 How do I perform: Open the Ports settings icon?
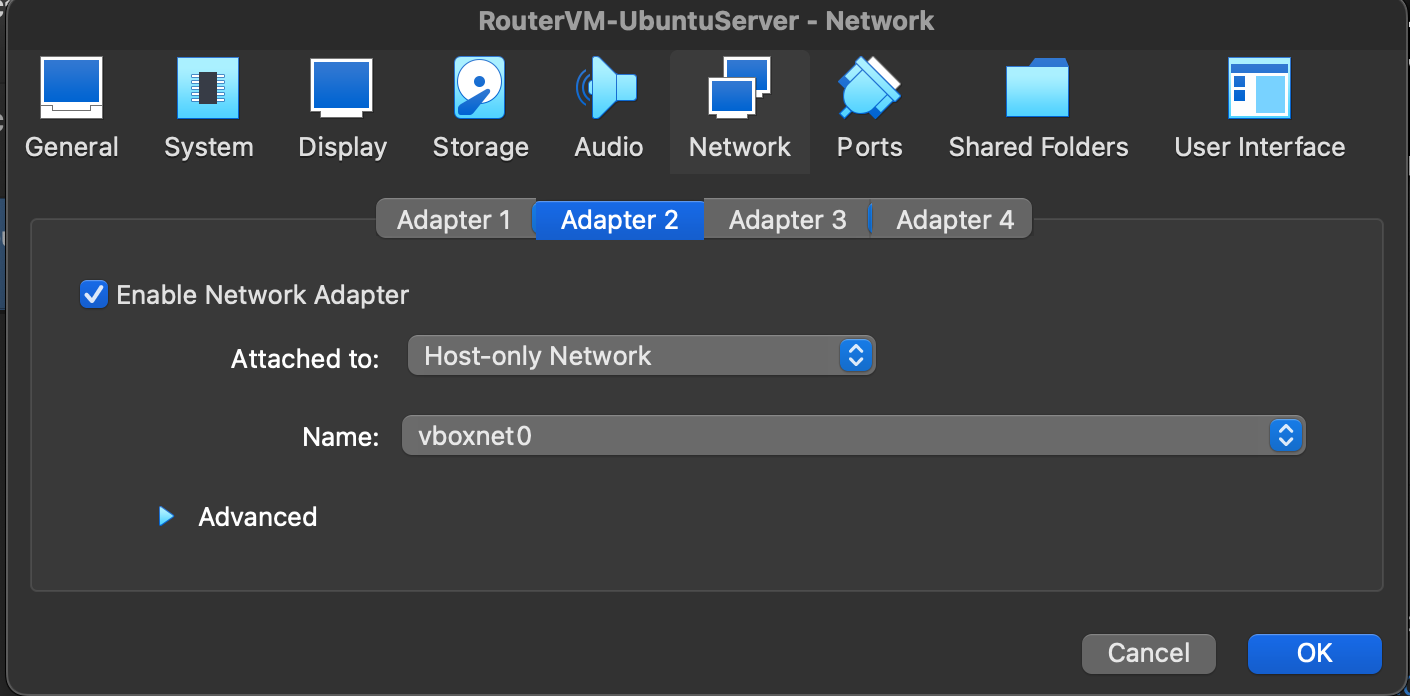(869, 105)
